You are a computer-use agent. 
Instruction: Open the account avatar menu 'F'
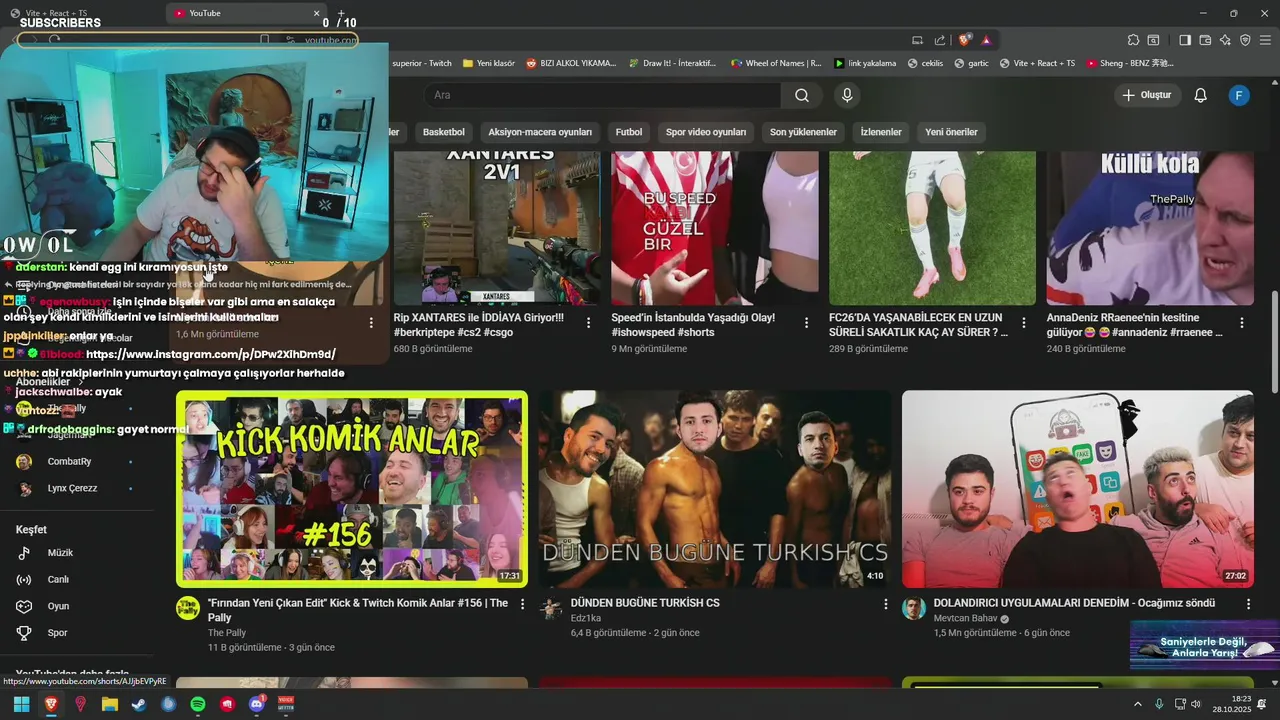coord(1239,95)
